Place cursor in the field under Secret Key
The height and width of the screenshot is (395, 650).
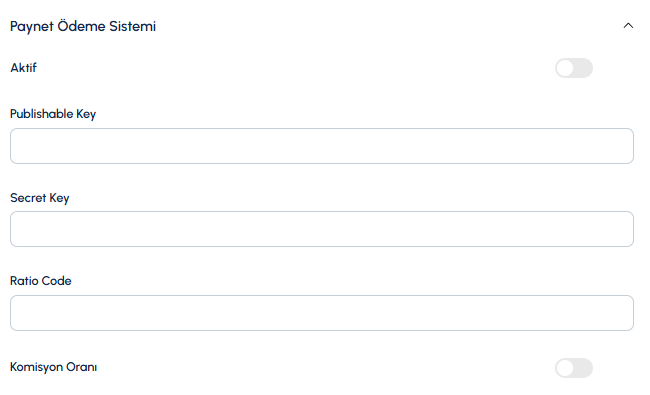(x=322, y=229)
